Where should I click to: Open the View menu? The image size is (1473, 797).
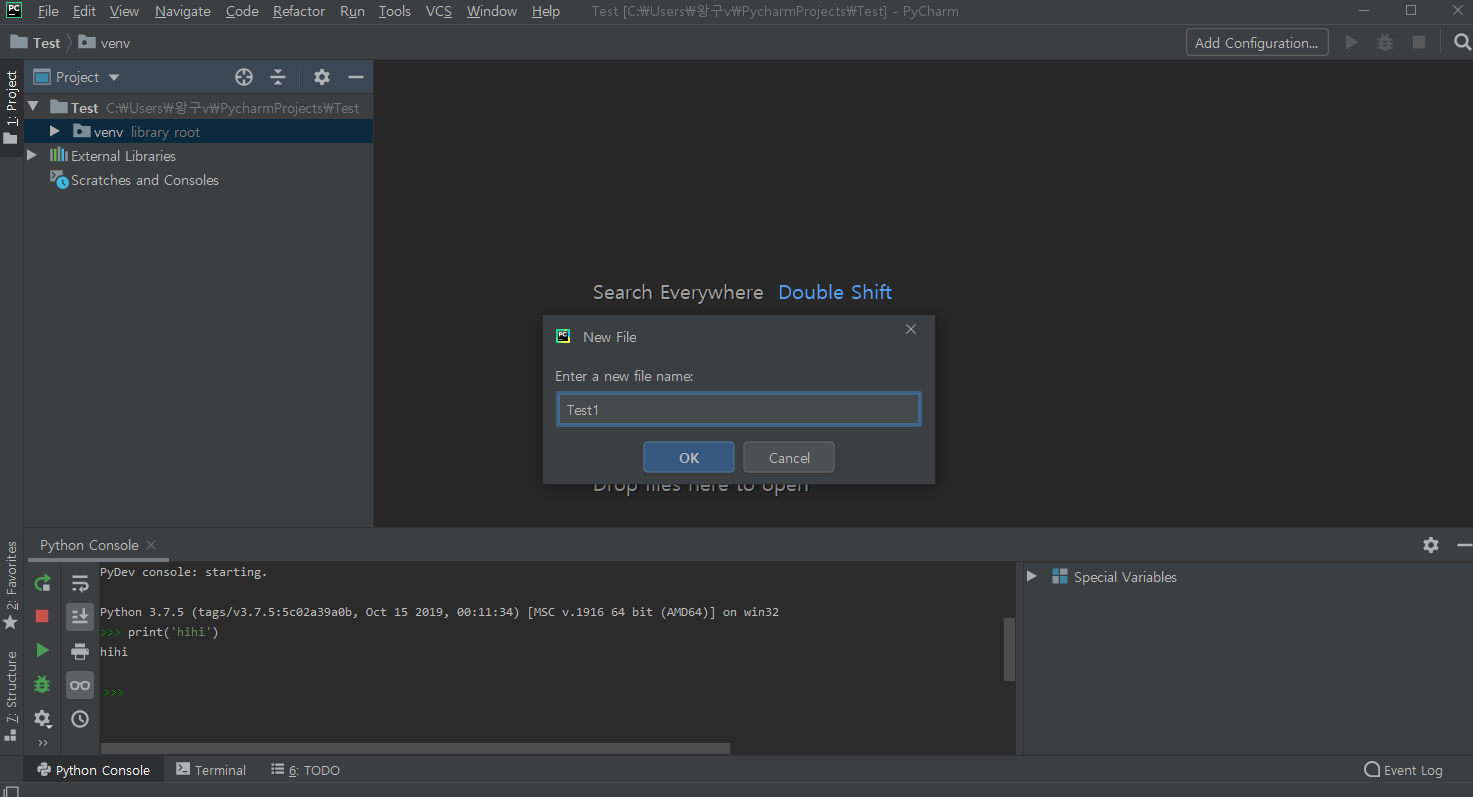point(124,11)
